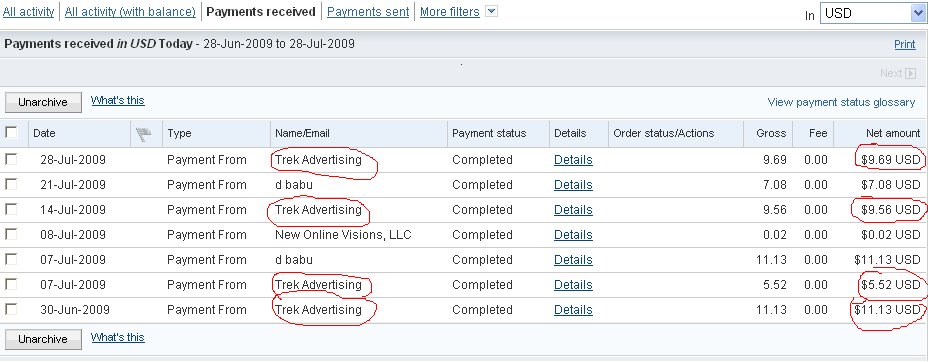Click the Next pagination text
The width and height of the screenshot is (928, 362).
(x=891, y=73)
